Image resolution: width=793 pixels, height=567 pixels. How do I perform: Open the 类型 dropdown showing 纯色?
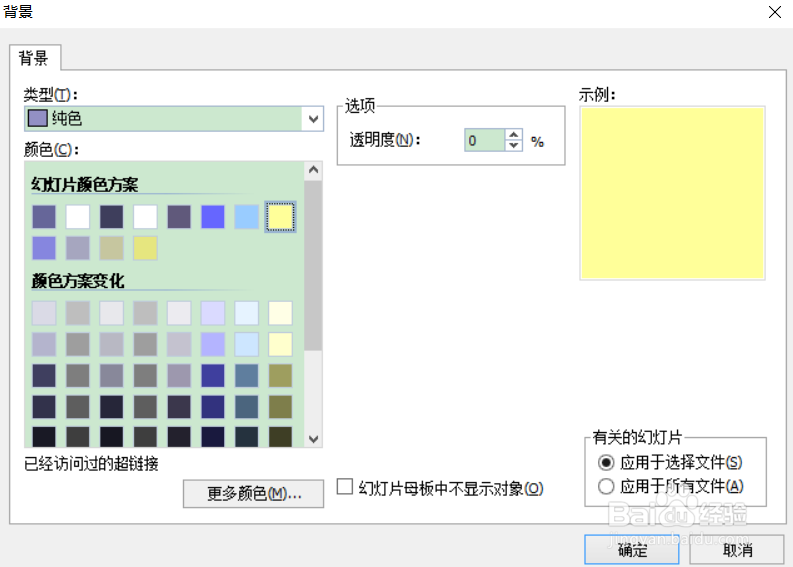[x=173, y=119]
